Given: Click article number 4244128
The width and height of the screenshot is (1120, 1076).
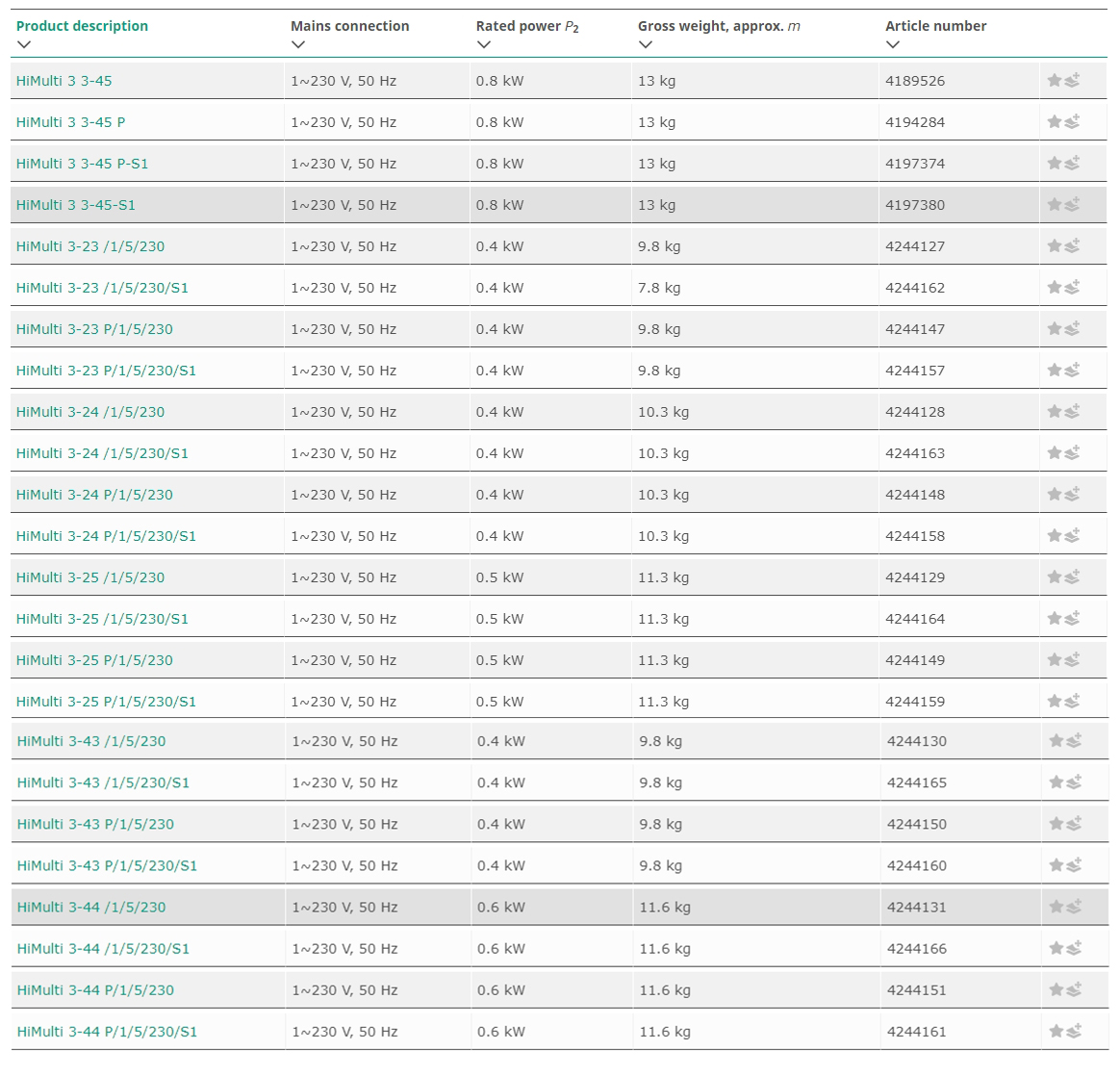Looking at the screenshot, I should pos(915,413).
